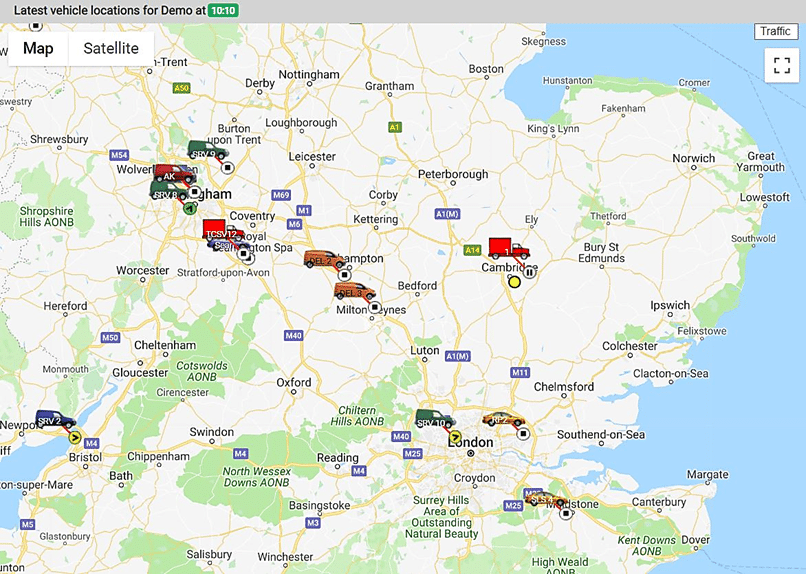This screenshot has width=806, height=574.
Task: Toggle the Traffic layer button
Action: click(775, 31)
